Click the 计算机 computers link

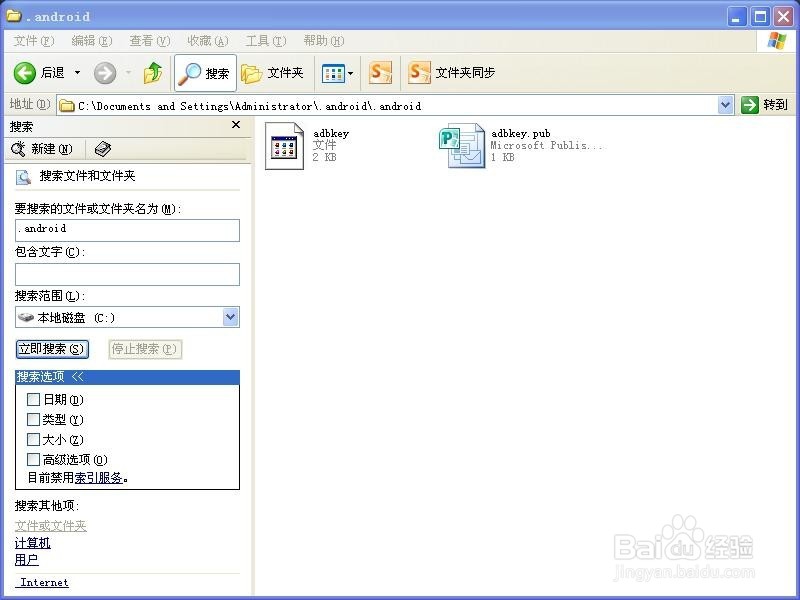click(x=33, y=543)
